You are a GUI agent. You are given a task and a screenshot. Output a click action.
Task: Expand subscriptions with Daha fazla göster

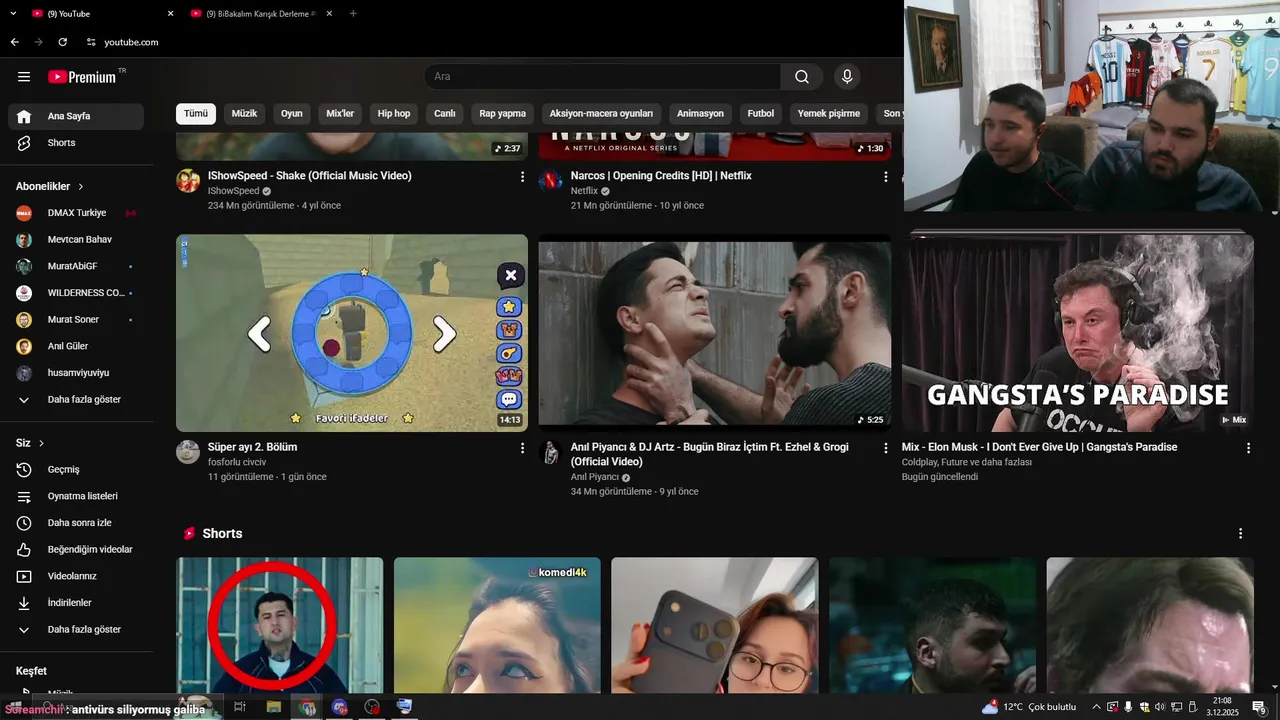tap(76, 400)
